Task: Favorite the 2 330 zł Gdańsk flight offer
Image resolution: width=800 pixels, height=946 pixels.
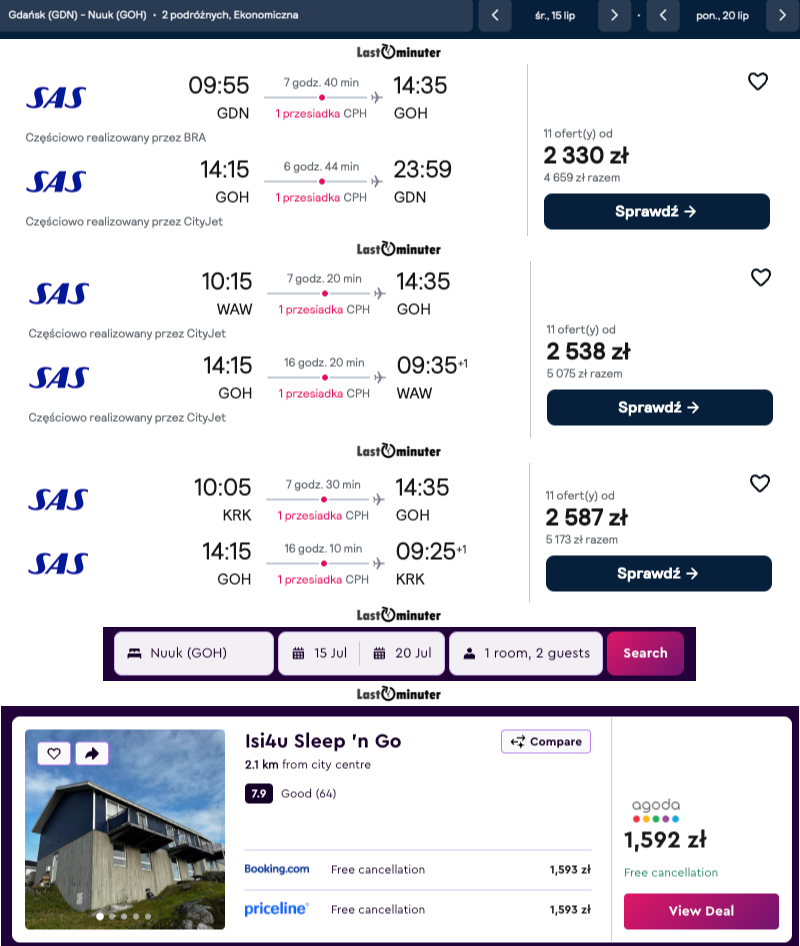Action: (758, 82)
